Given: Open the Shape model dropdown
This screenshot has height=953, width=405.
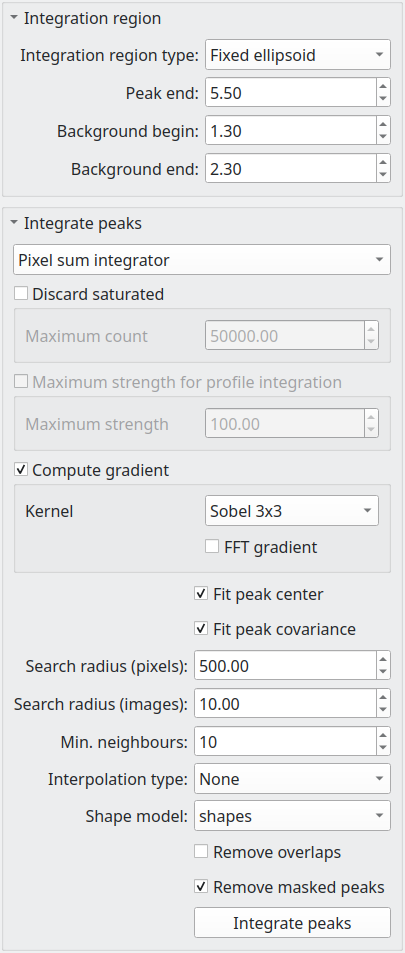Looking at the screenshot, I should tap(292, 816).
